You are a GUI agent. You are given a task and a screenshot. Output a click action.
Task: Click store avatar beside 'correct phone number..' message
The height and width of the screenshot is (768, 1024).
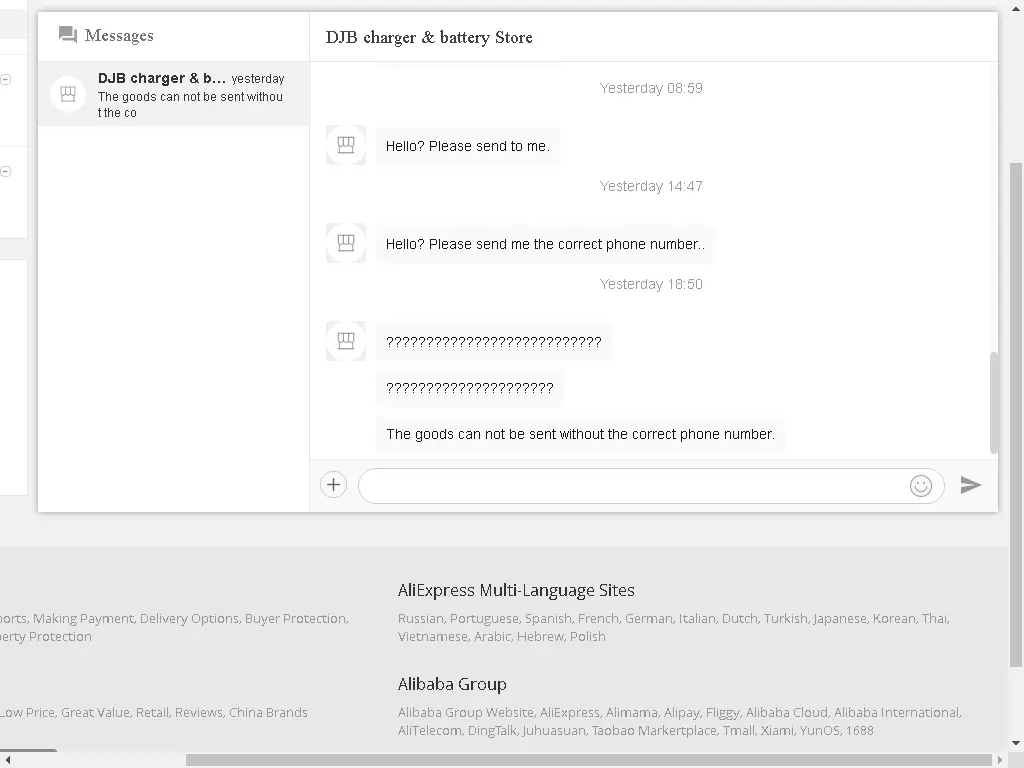[x=346, y=243]
